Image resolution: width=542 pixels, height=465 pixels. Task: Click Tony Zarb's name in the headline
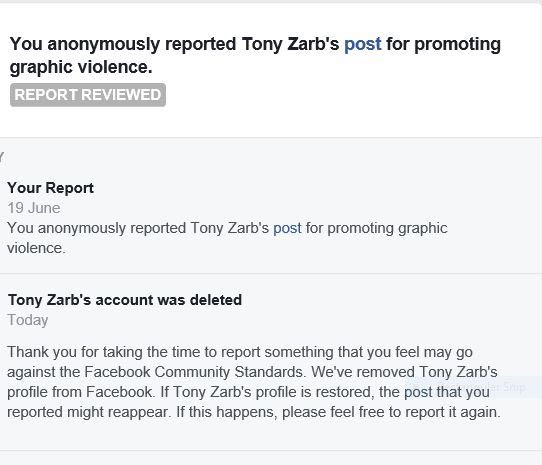(290, 44)
